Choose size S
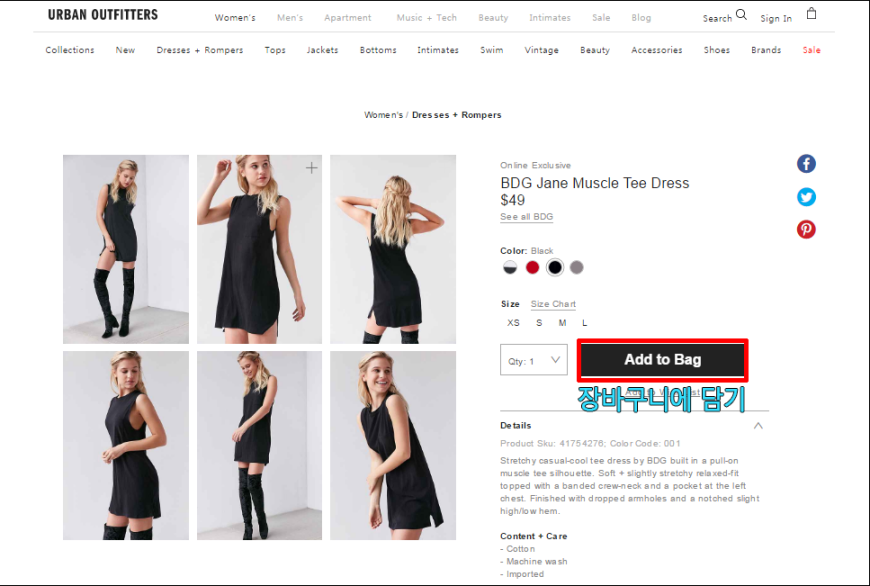This screenshot has height=586, width=870. pos(539,323)
